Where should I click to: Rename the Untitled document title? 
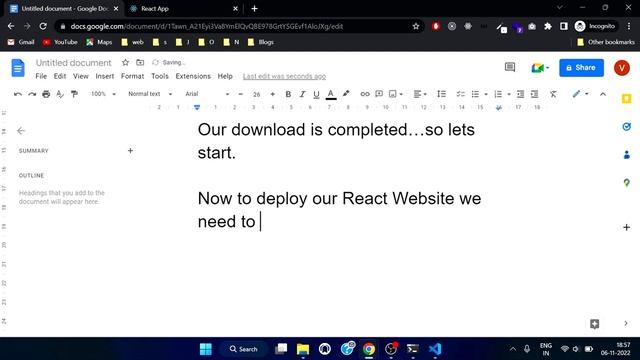point(73,63)
